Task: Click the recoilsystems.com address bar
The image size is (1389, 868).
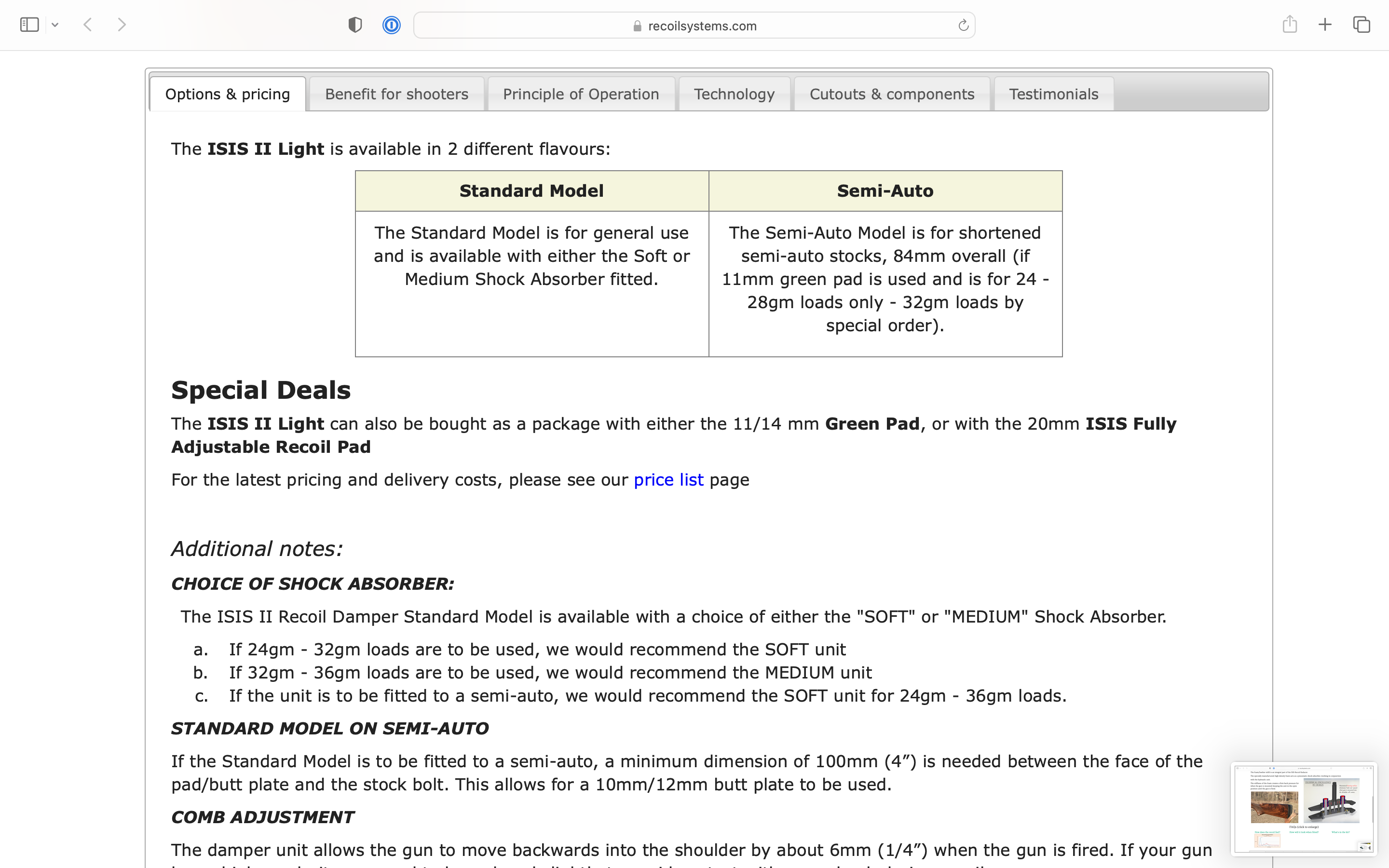Action: 694,25
